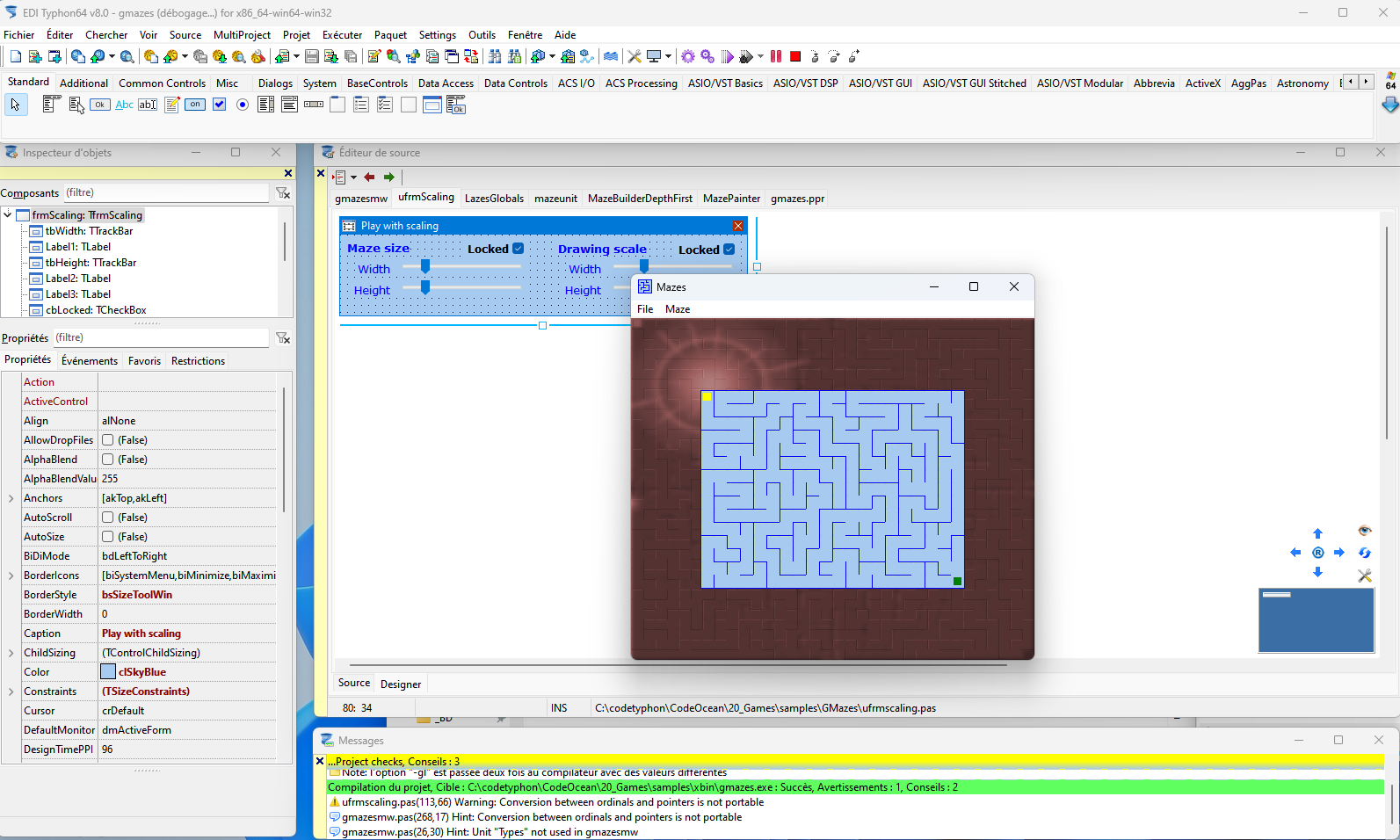Image resolution: width=1400 pixels, height=840 pixels.
Task: Select the TCheckBox component in the palette
Action: pos(220,105)
